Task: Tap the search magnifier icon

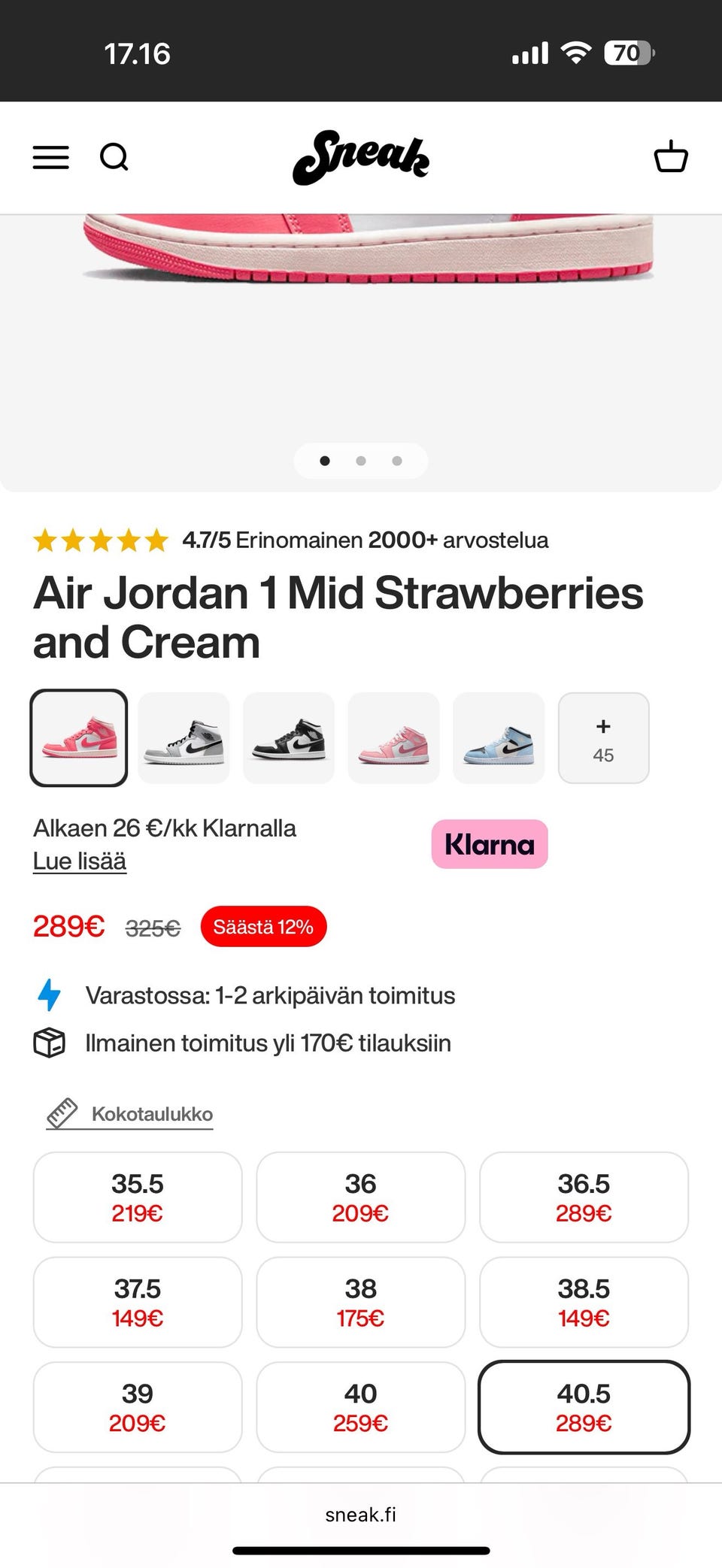Action: (x=114, y=158)
